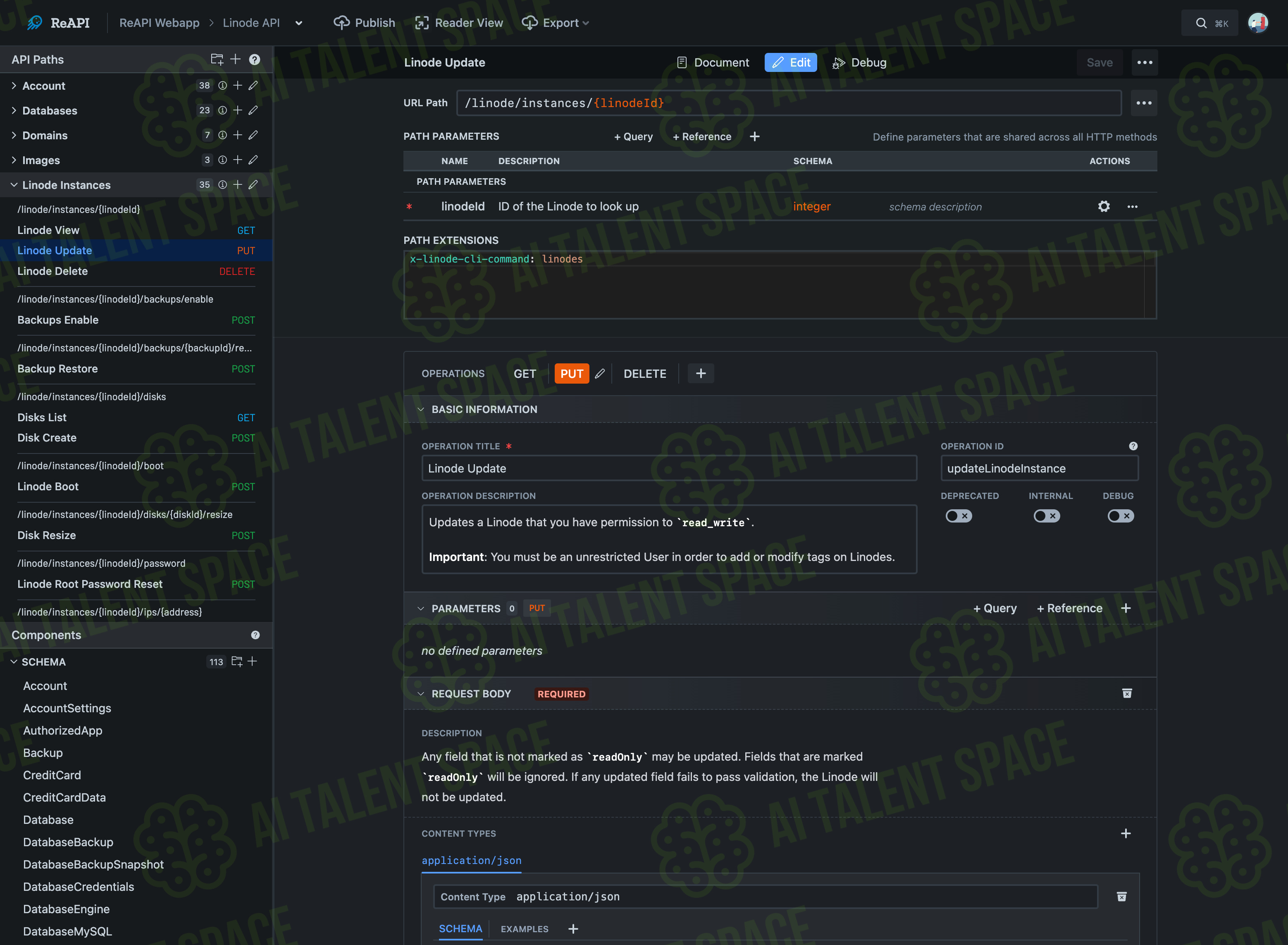Select the application/json content tab
The image size is (1288, 945).
[x=471, y=860]
